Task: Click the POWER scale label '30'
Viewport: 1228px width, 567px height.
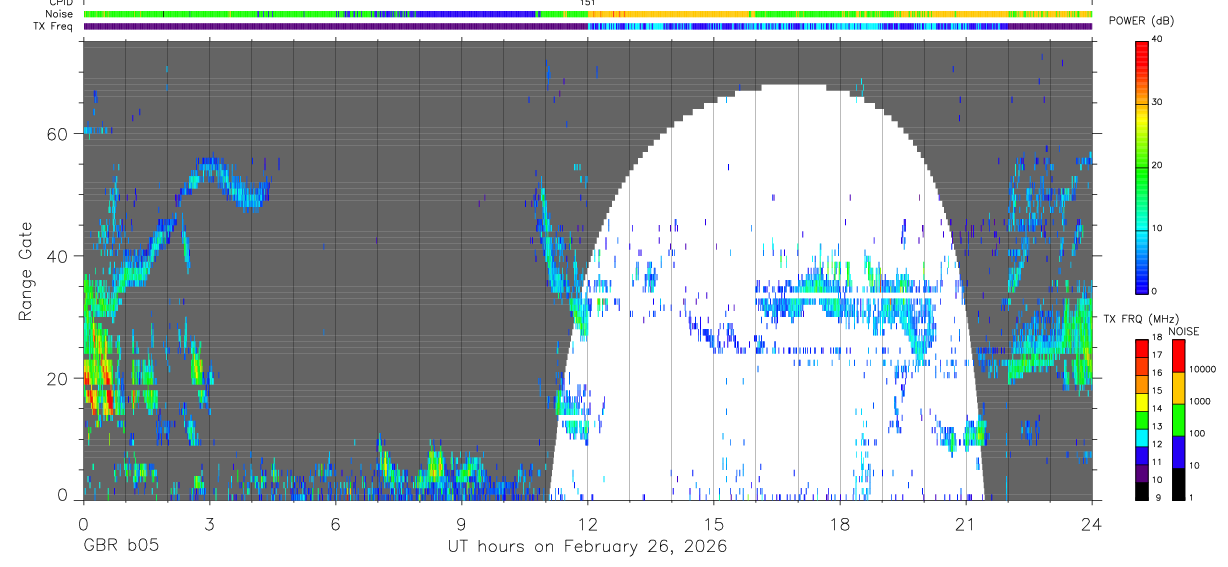Action: (x=1158, y=103)
